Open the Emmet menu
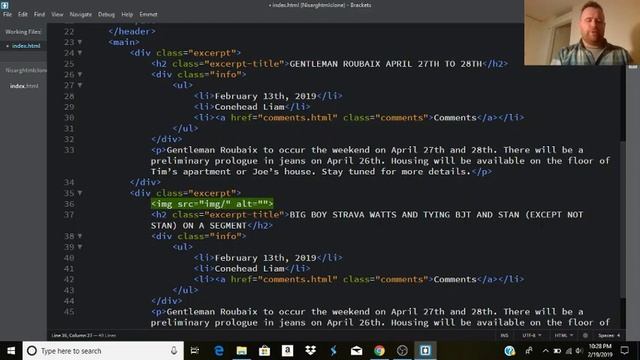 tap(148, 14)
